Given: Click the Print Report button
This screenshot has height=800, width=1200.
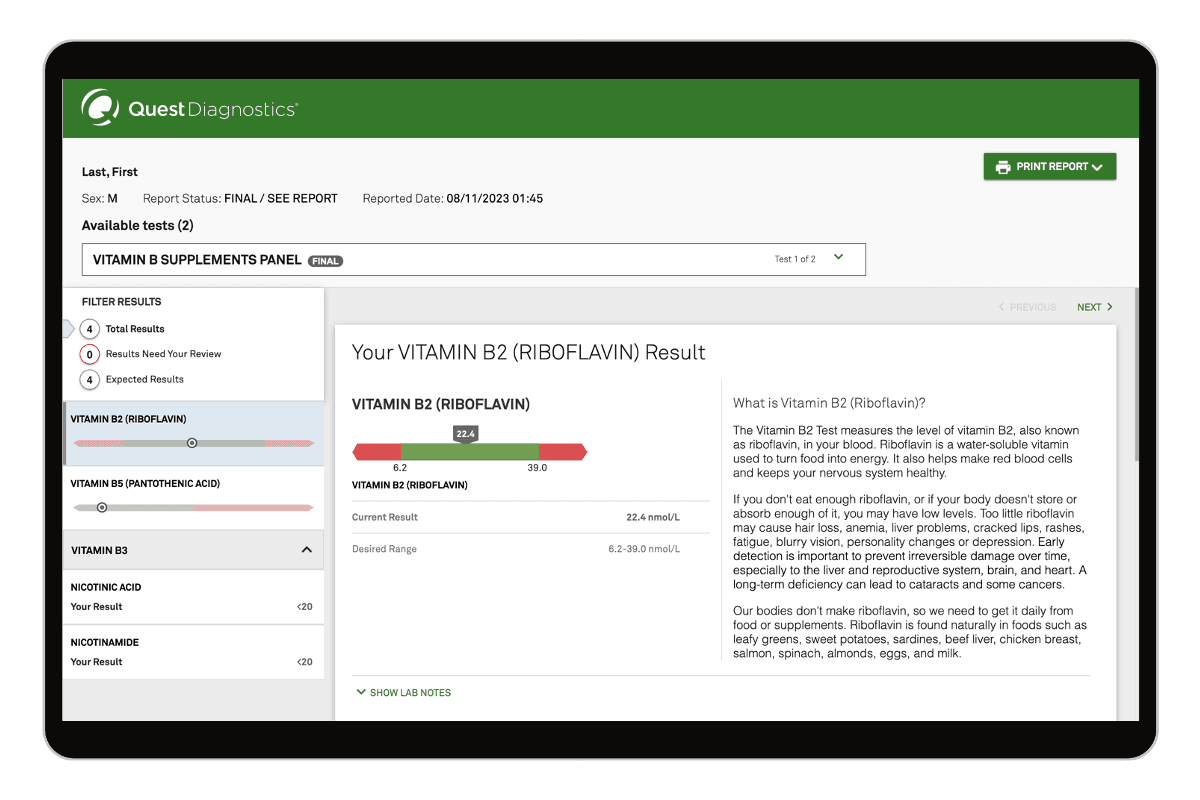Looking at the screenshot, I should pos(1049,166).
